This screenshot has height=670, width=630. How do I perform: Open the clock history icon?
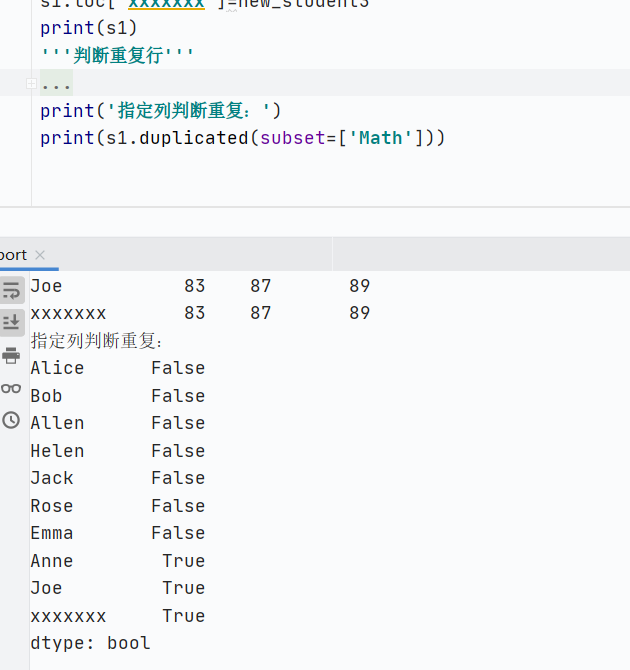point(11,420)
